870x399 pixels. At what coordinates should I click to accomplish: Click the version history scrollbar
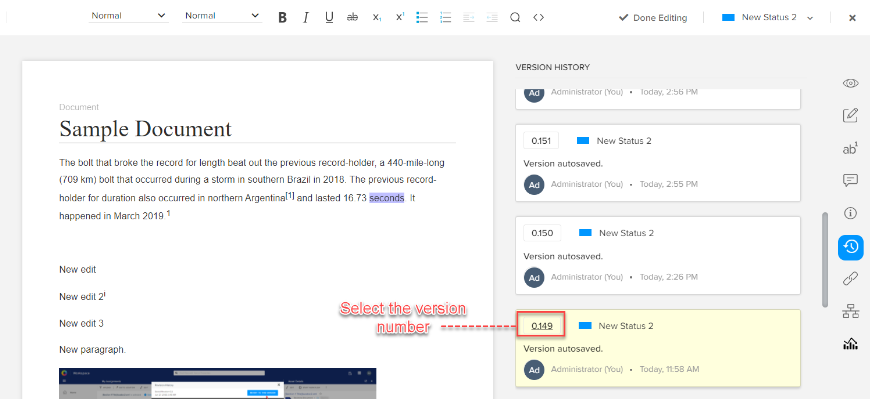coord(826,259)
